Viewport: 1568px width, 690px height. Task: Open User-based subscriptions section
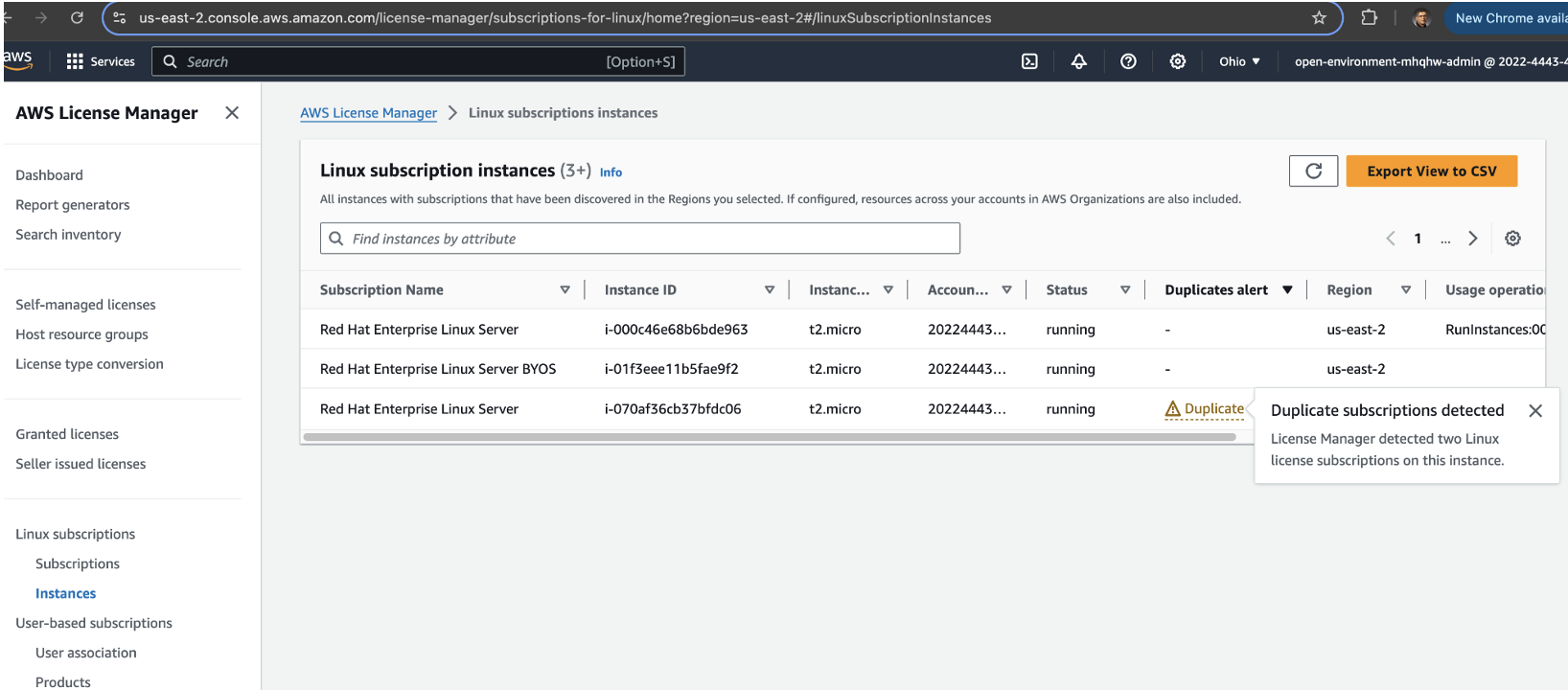tap(94, 623)
